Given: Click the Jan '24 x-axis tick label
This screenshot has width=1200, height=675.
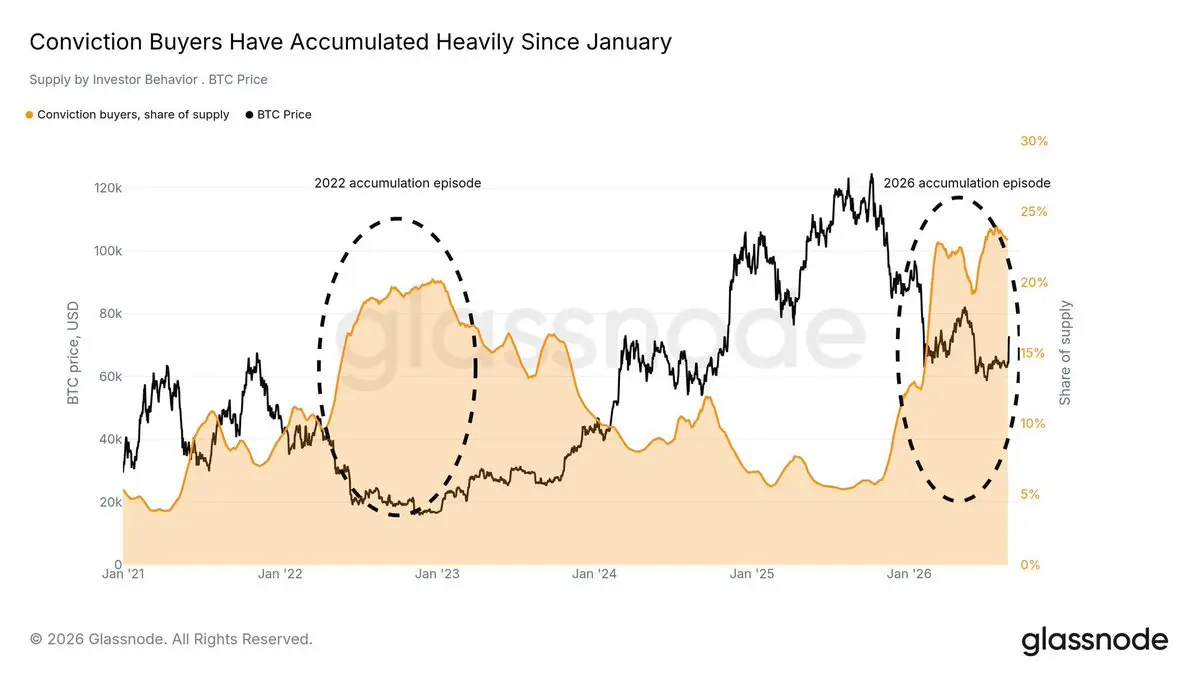Looking at the screenshot, I should (x=594, y=574).
